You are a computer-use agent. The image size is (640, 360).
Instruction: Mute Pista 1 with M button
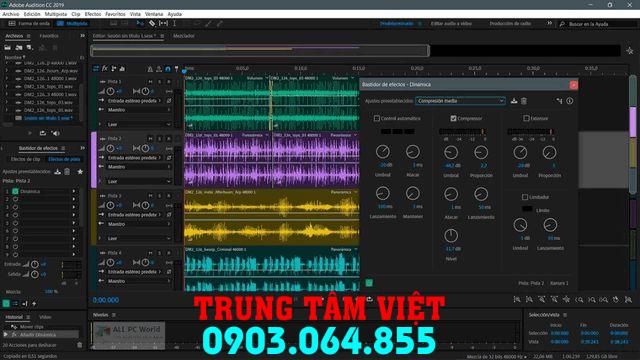point(150,82)
